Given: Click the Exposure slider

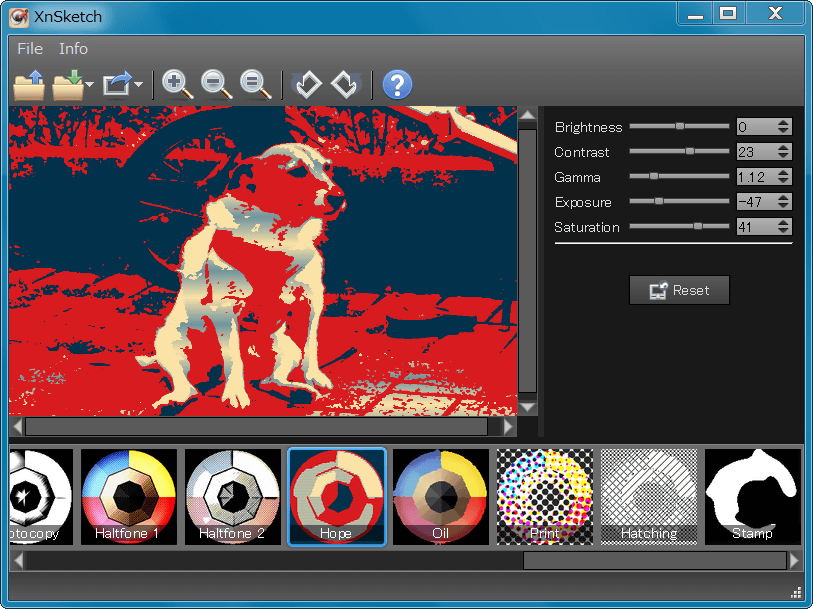Looking at the screenshot, I should tap(679, 201).
